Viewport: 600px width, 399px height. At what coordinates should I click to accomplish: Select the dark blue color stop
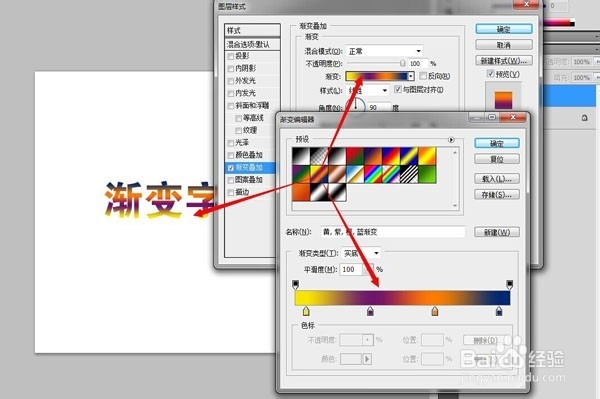point(499,311)
